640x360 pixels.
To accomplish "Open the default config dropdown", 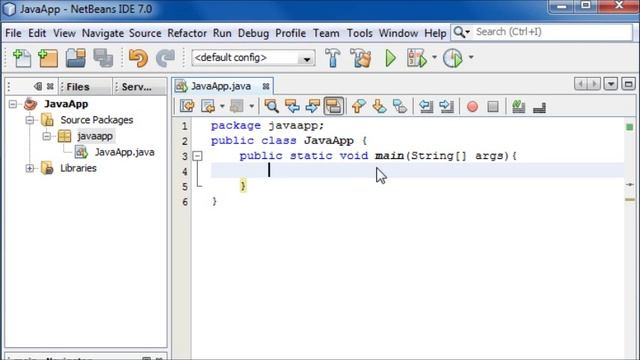I will [x=307, y=58].
